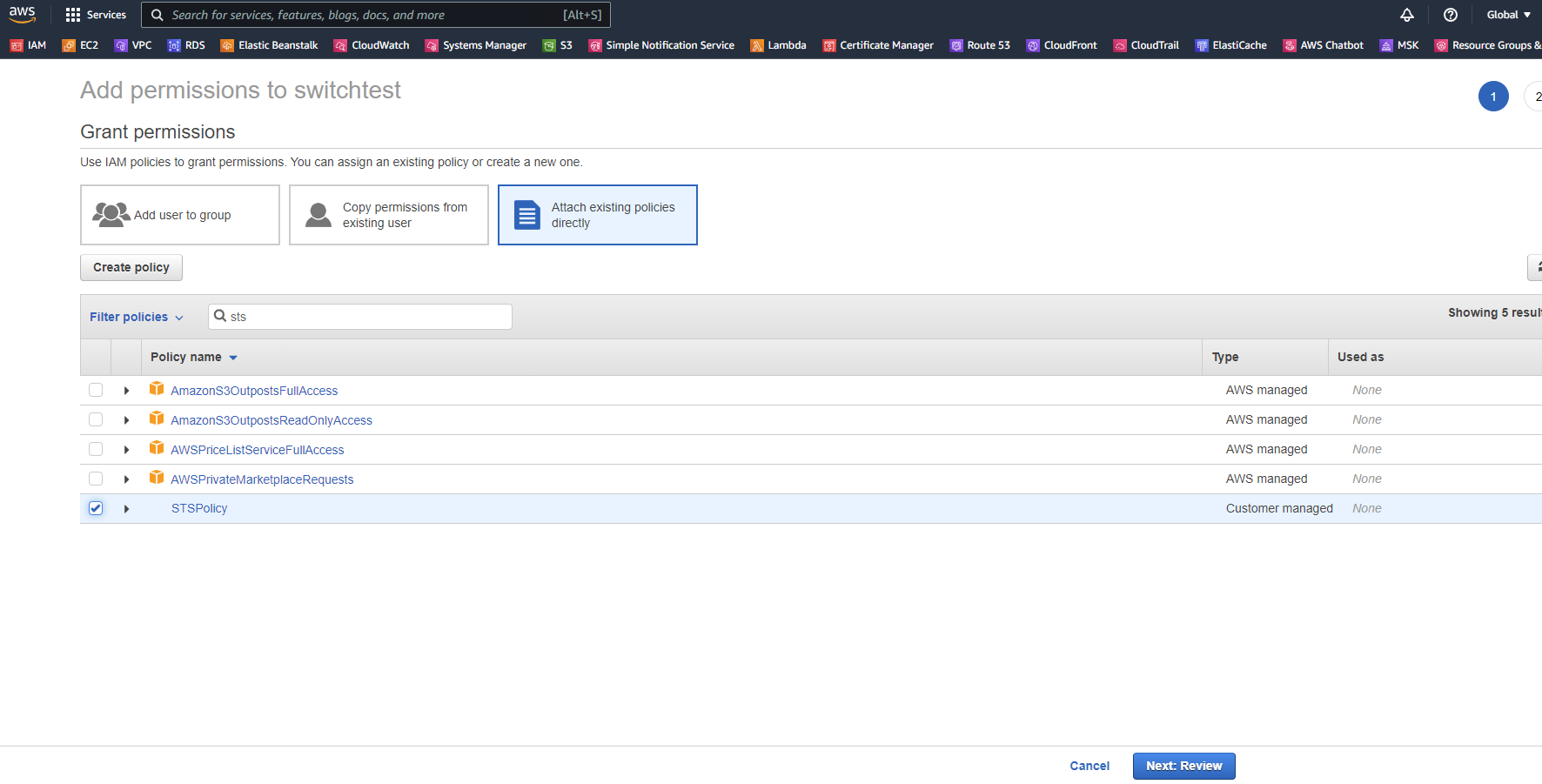The height and width of the screenshot is (784, 1542).
Task: Click the AmazonS3OutpostsFullAccess policy box icon
Action: point(157,389)
